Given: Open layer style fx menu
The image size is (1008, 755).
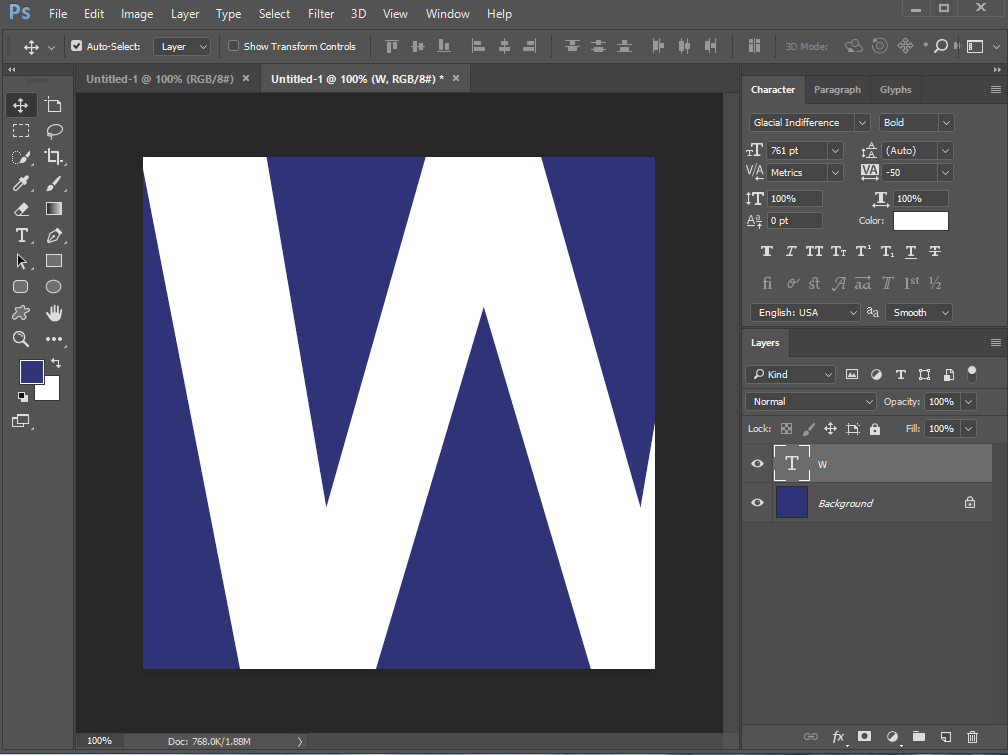Looking at the screenshot, I should tap(838, 737).
